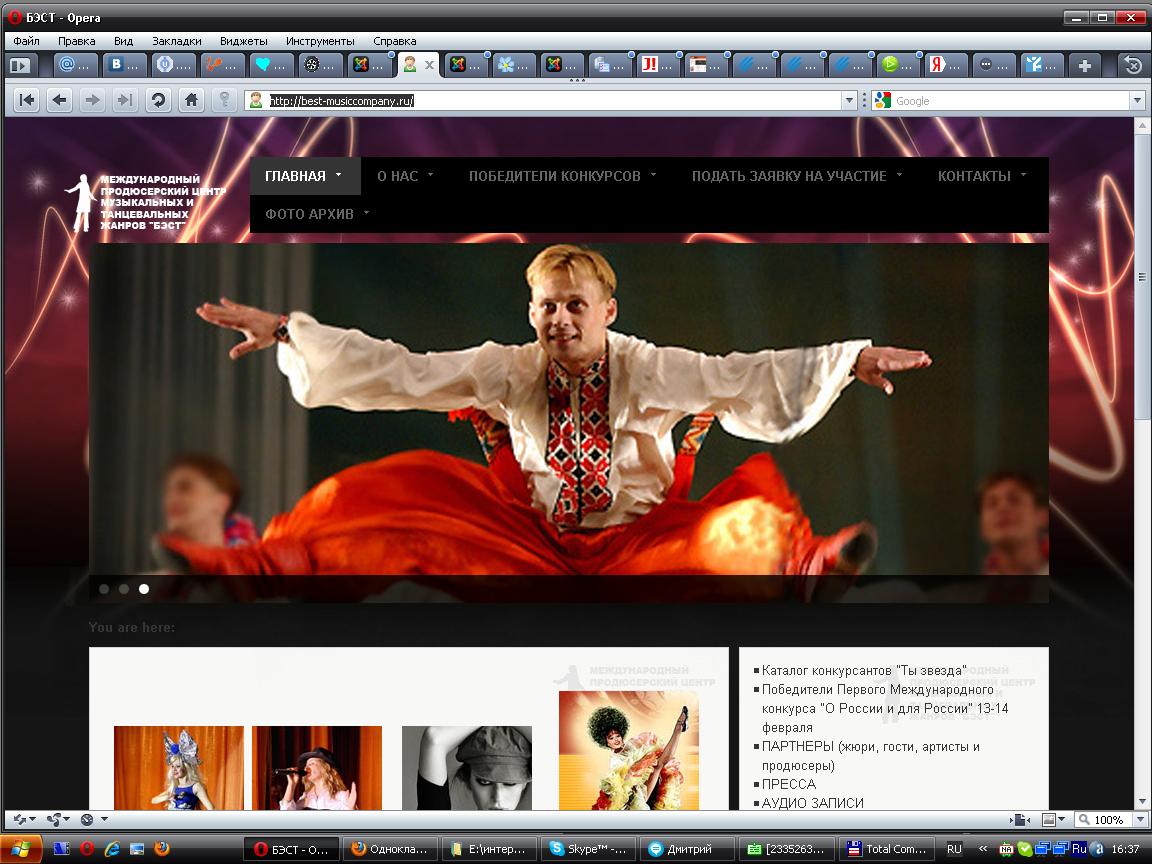Viewport: 1152px width, 864px height.
Task: Go to the browser Home page
Action: tap(191, 100)
